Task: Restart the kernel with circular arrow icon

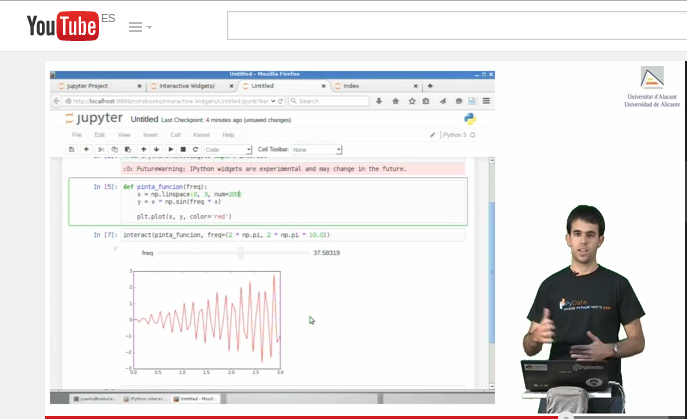Action: click(x=195, y=149)
